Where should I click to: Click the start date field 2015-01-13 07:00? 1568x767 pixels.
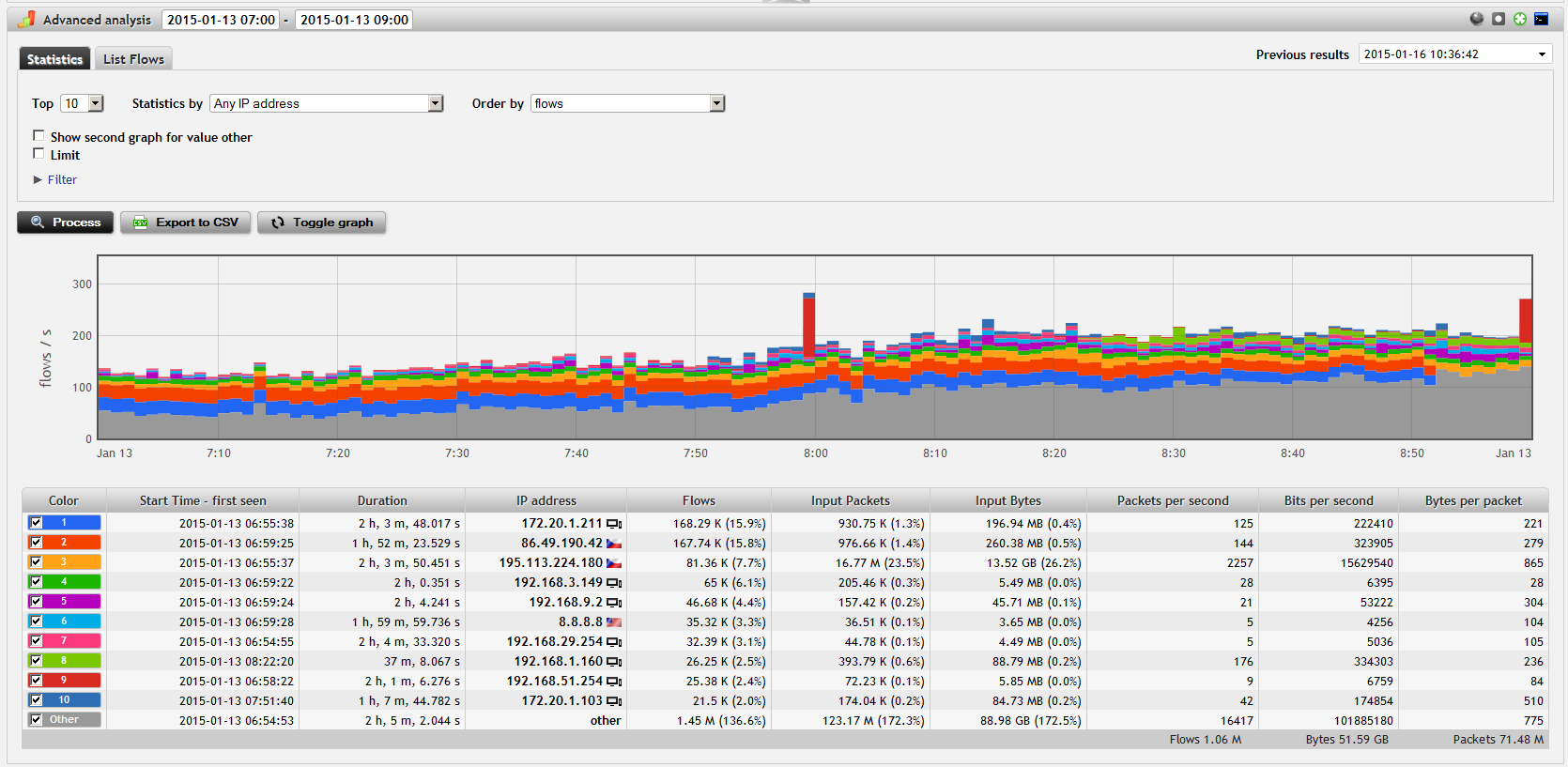point(221,20)
